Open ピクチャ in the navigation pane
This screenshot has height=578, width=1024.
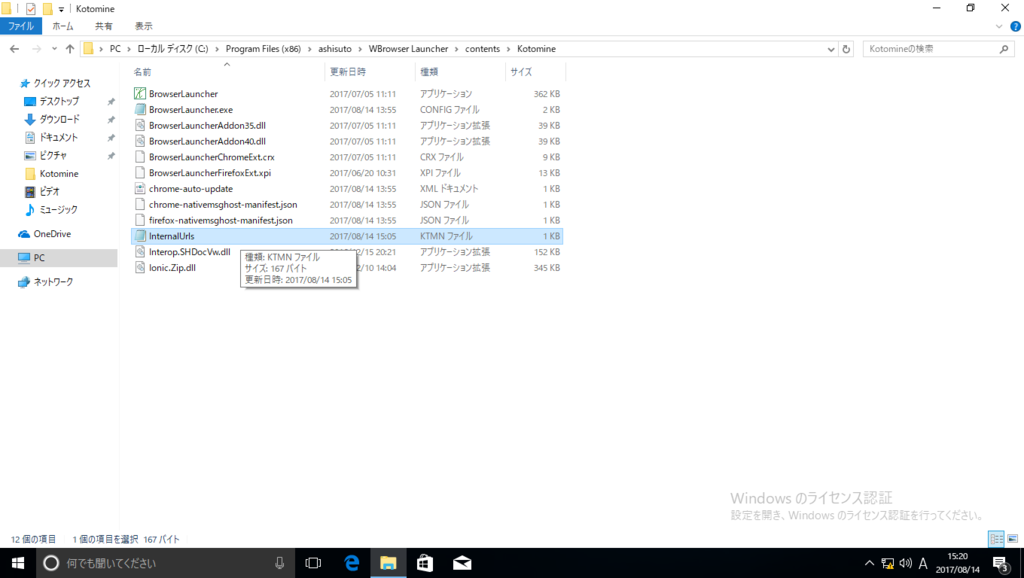pyautogui.click(x=52, y=155)
